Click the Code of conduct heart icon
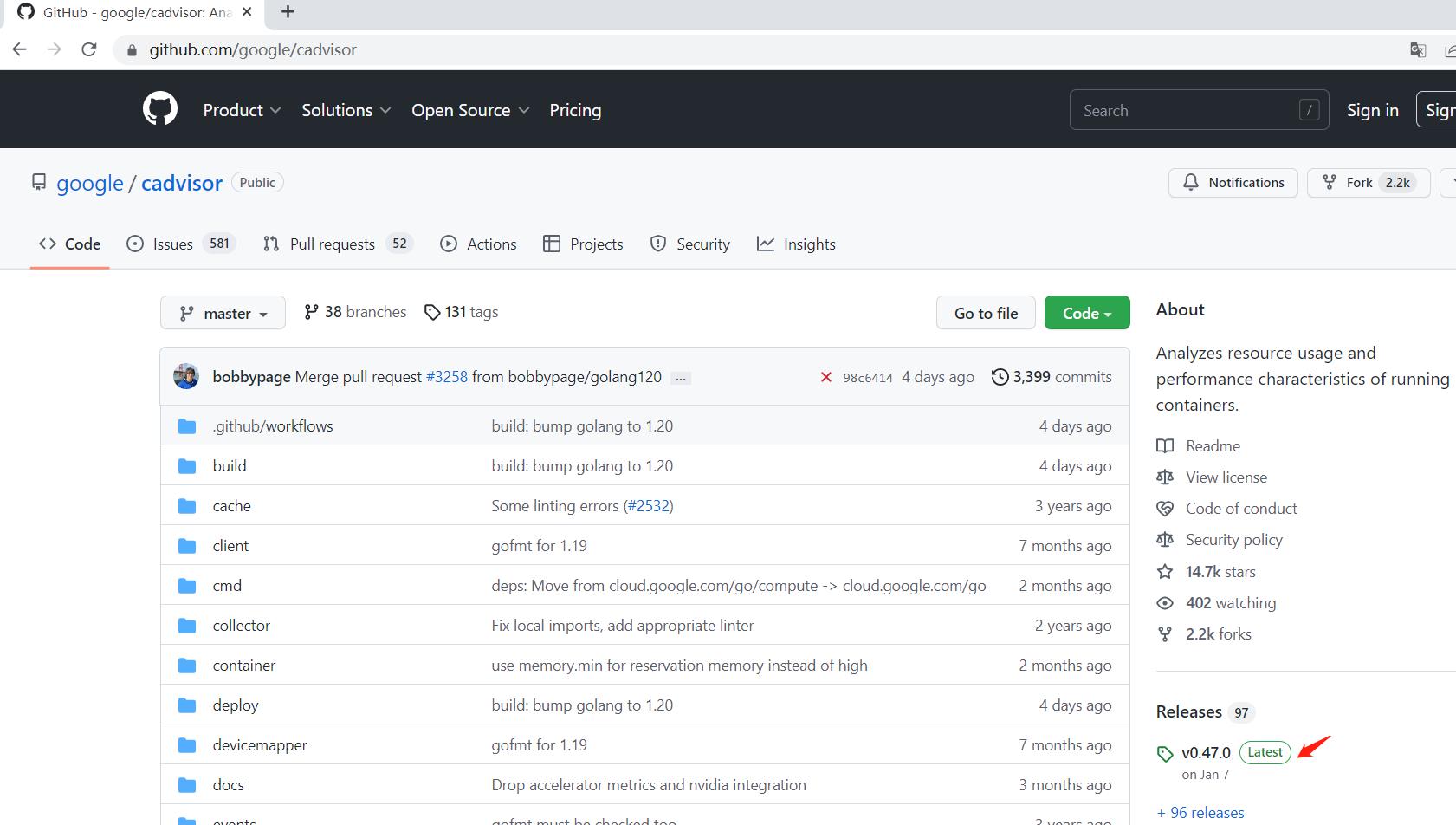This screenshot has height=825, width=1456. pos(1165,509)
